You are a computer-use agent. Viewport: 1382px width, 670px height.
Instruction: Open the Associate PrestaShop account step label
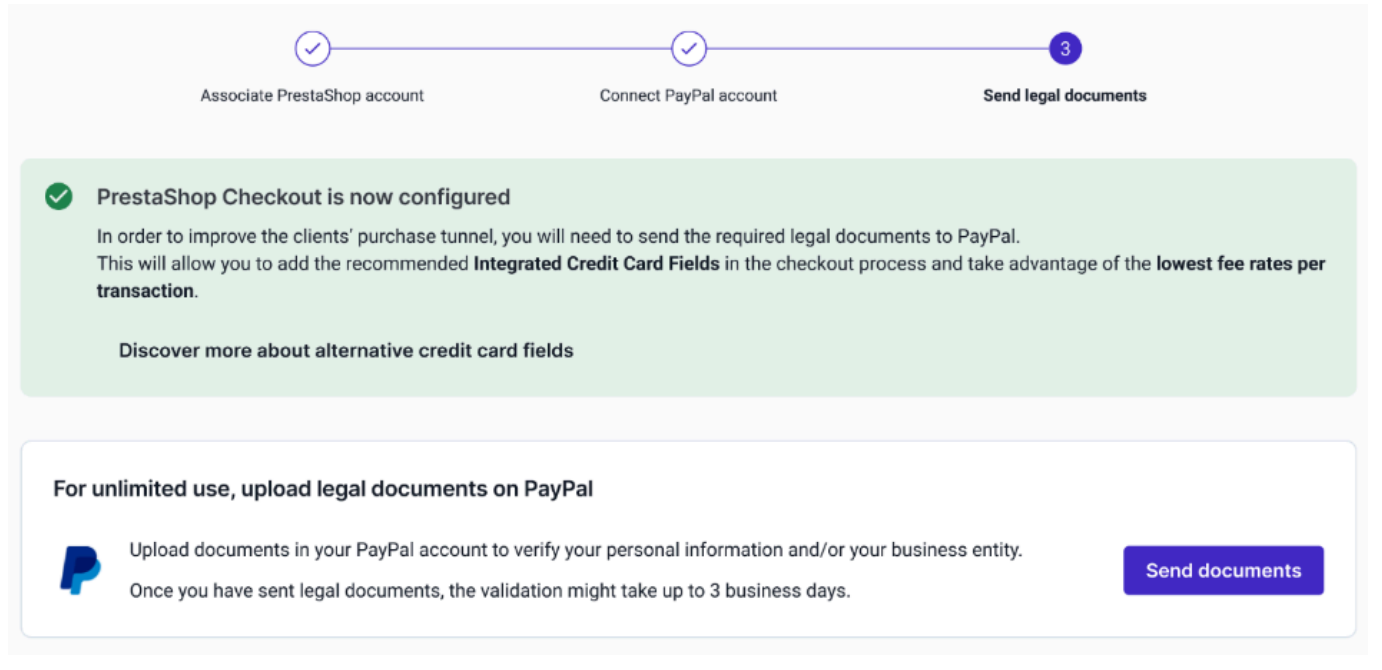click(312, 96)
